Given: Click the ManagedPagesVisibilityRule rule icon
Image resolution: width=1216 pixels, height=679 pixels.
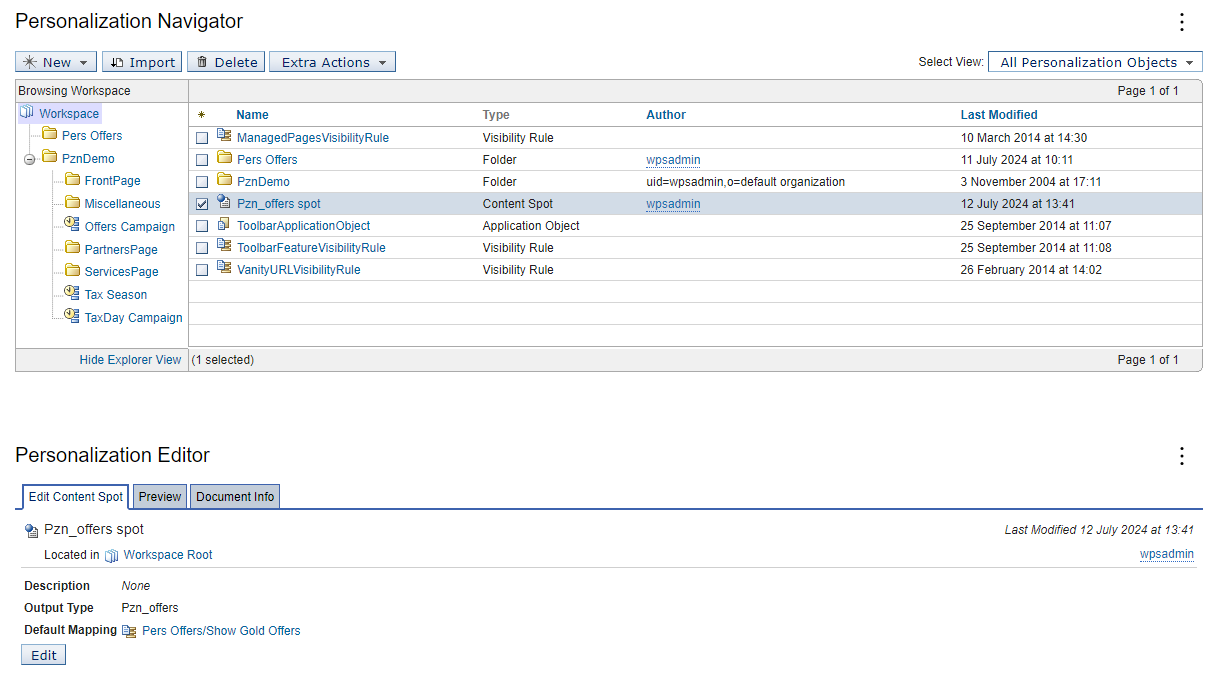Looking at the screenshot, I should click(x=224, y=137).
